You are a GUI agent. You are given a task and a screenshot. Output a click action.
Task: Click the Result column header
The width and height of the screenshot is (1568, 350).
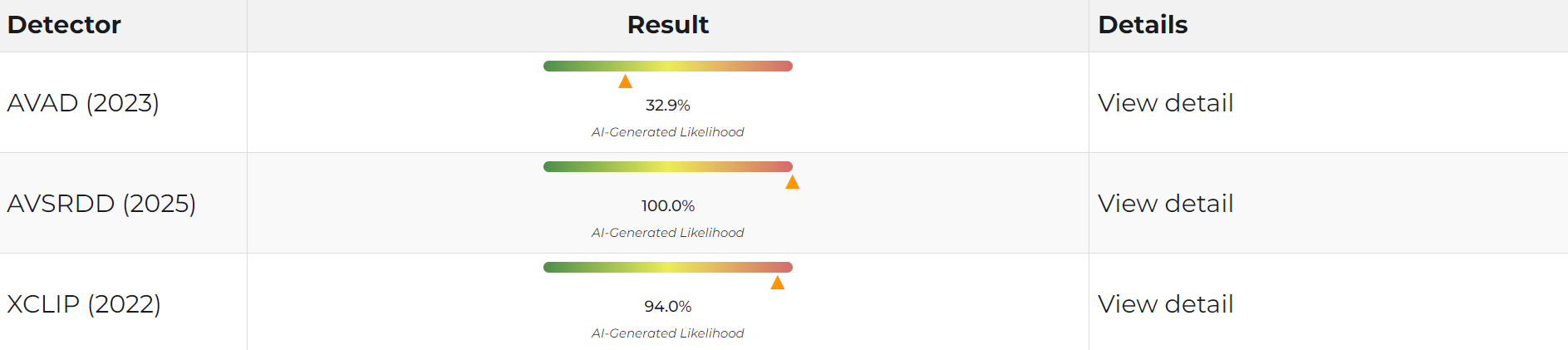667,25
